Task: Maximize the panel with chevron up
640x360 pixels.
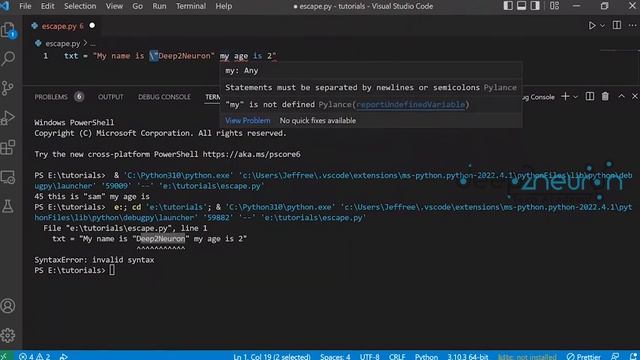Action: (621, 96)
